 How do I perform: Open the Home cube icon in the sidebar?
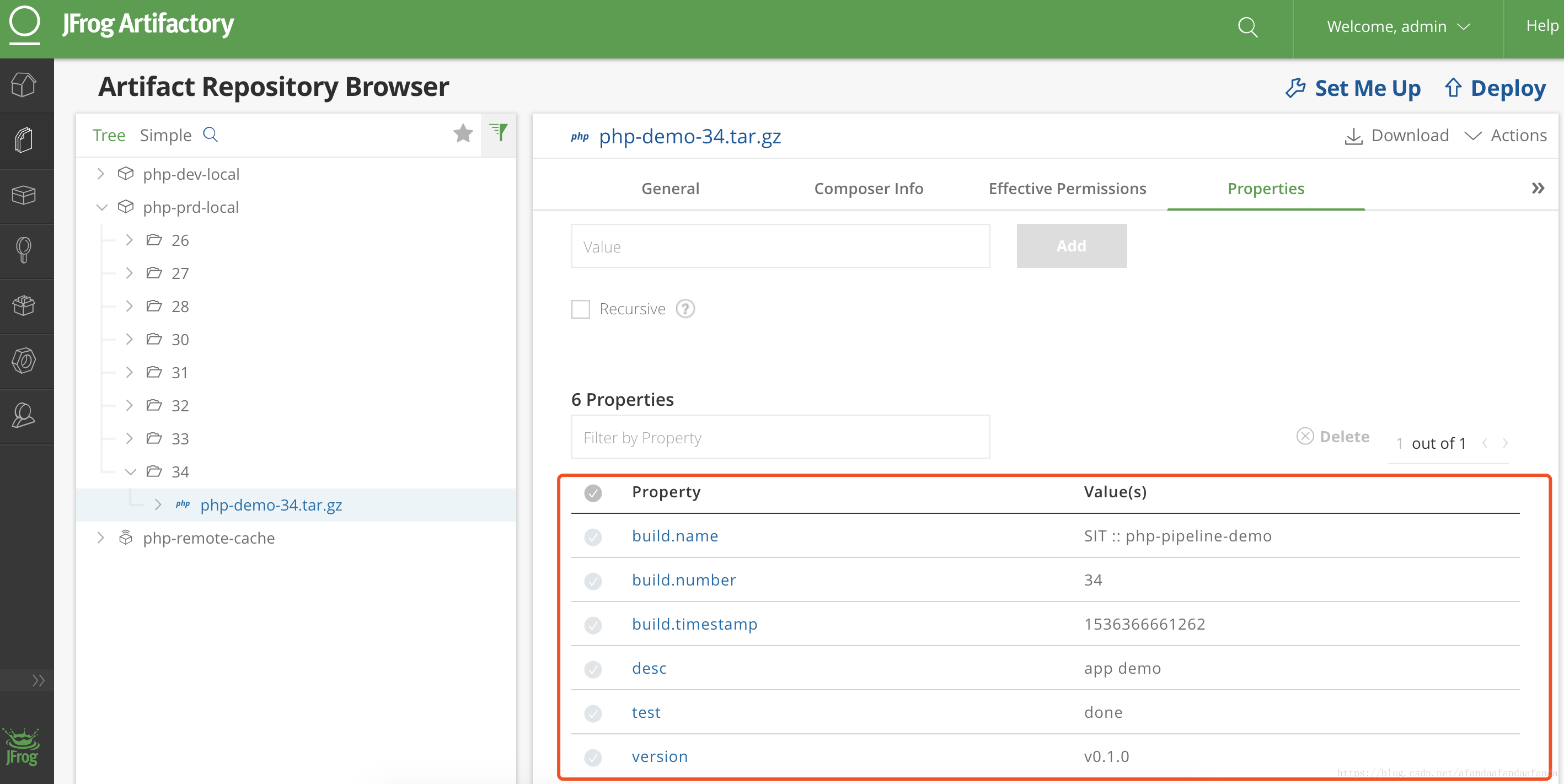click(x=24, y=85)
